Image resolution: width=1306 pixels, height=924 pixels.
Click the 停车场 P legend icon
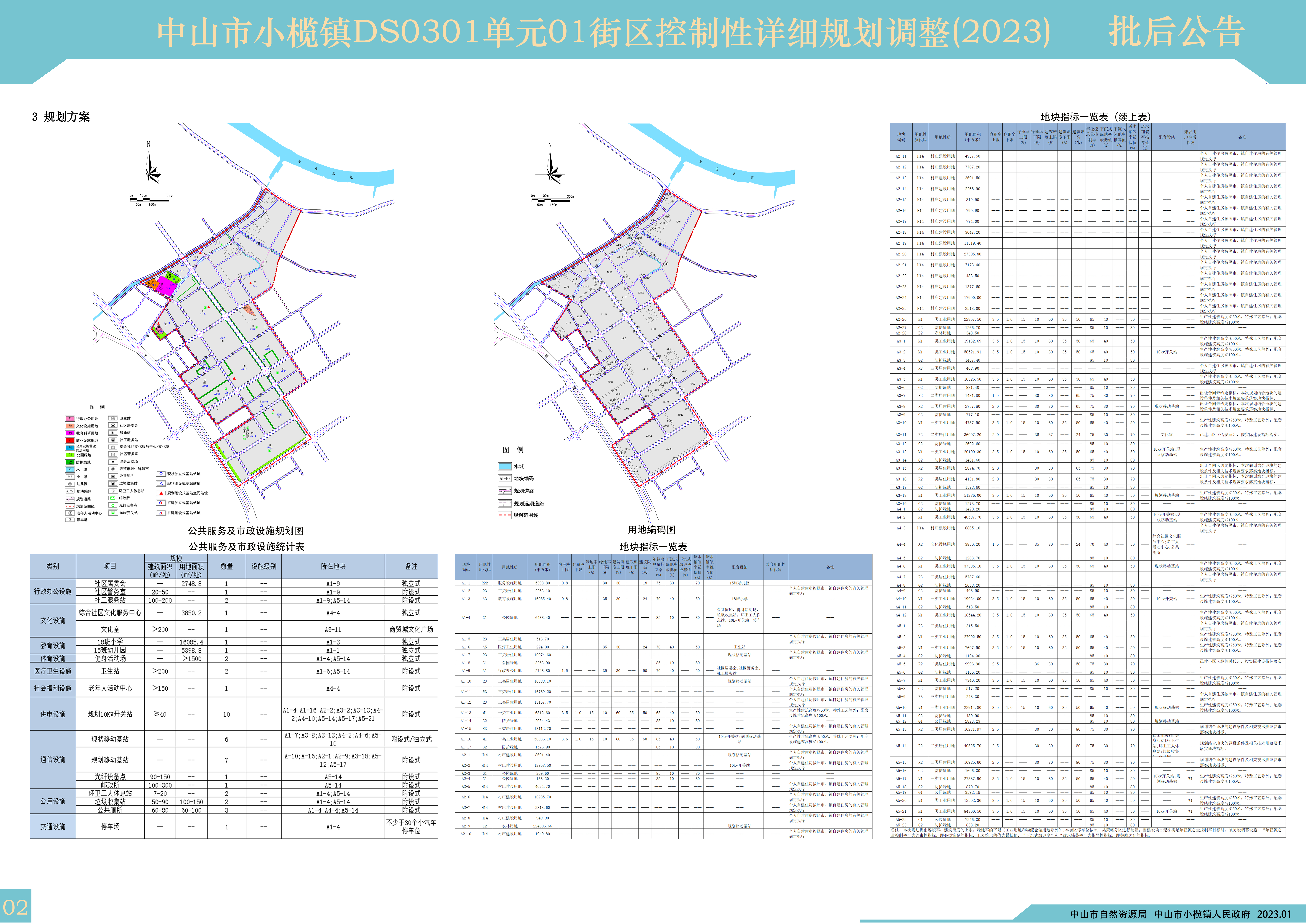70,519
